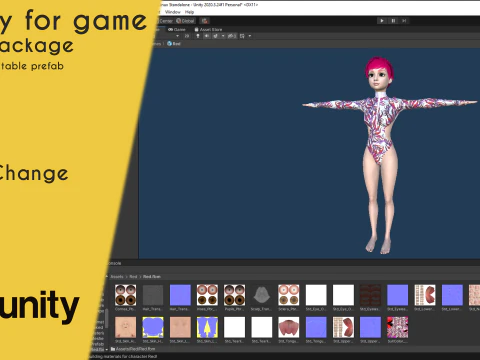480x360 pixels.
Task: Click the Assets breadcrumb in Project panel
Action: click(x=117, y=277)
